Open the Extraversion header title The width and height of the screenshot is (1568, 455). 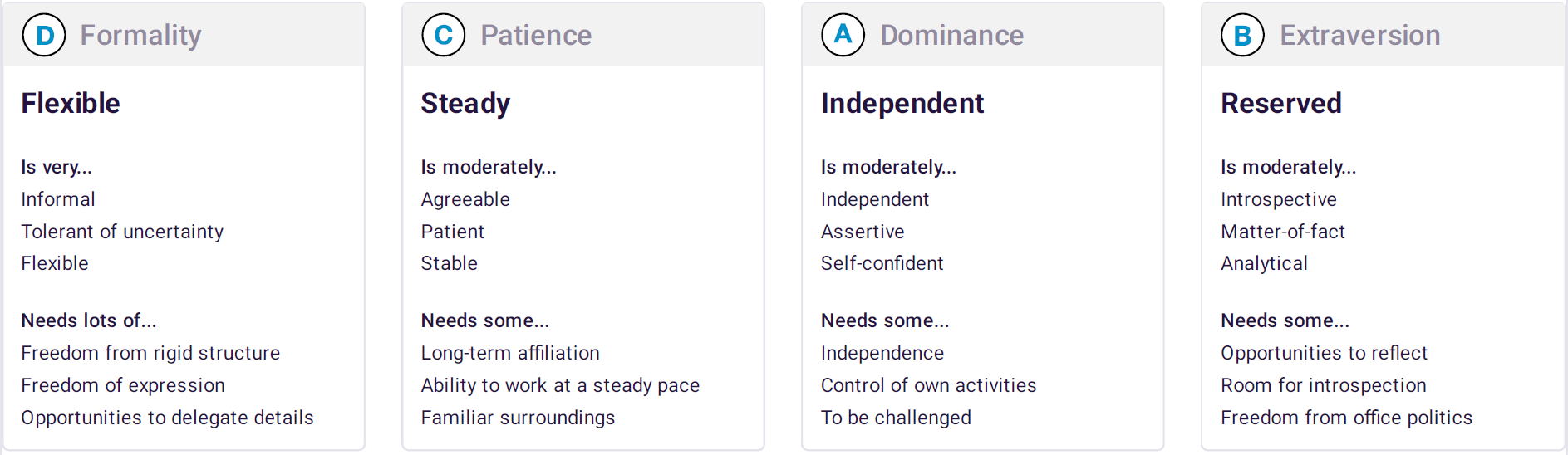point(1360,35)
